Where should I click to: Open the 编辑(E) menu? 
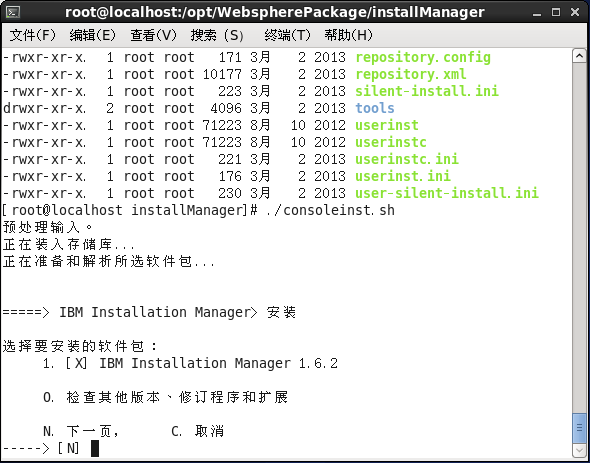click(x=93, y=35)
